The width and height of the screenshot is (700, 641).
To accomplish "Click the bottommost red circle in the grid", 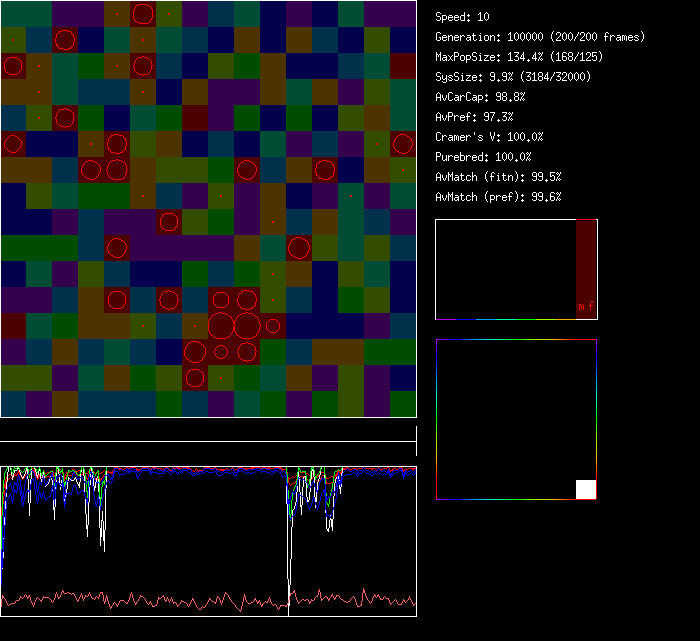I will (195, 378).
